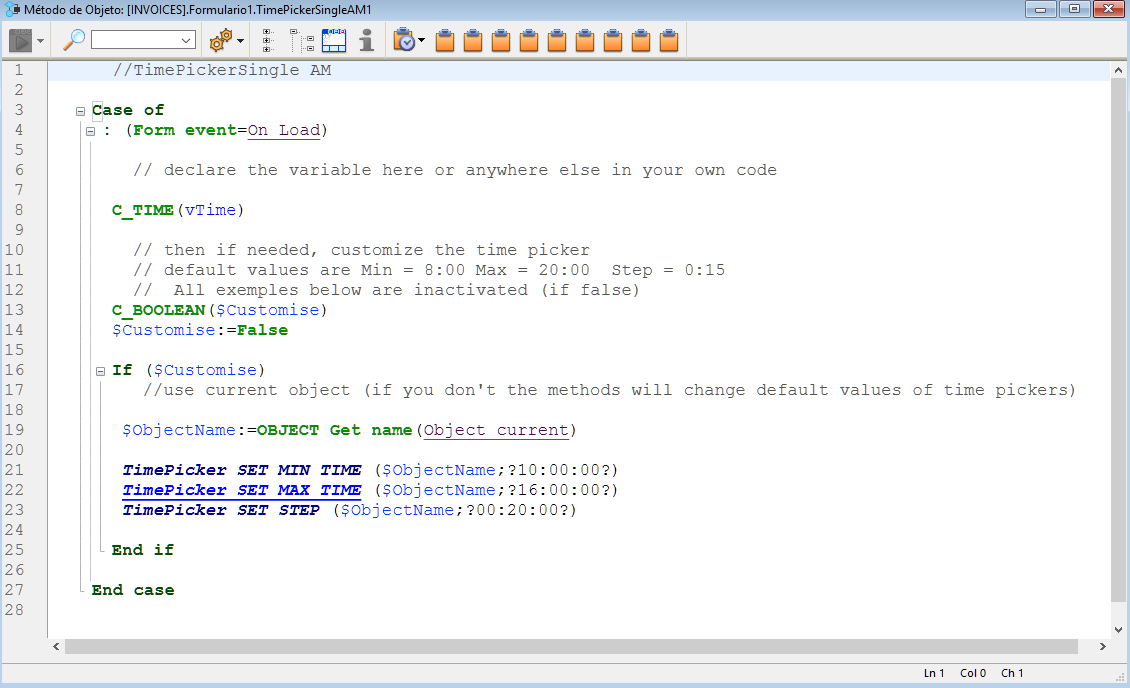Screen dimensions: 1130x688
Task: Click the first orange clipboard icon
Action: click(x=445, y=41)
